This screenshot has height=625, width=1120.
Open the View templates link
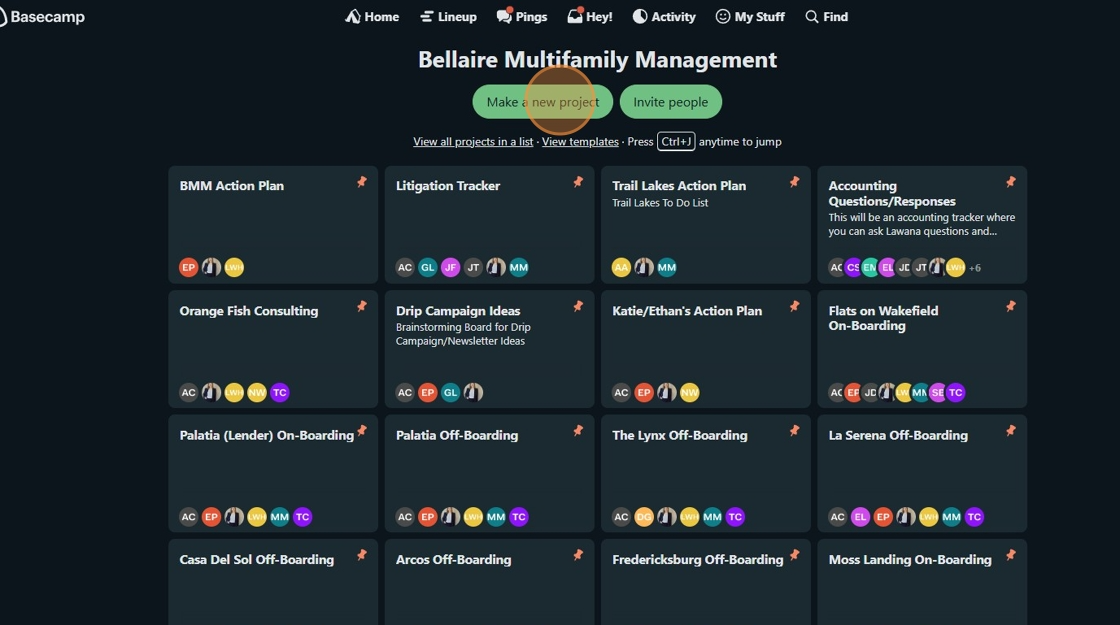[580, 141]
